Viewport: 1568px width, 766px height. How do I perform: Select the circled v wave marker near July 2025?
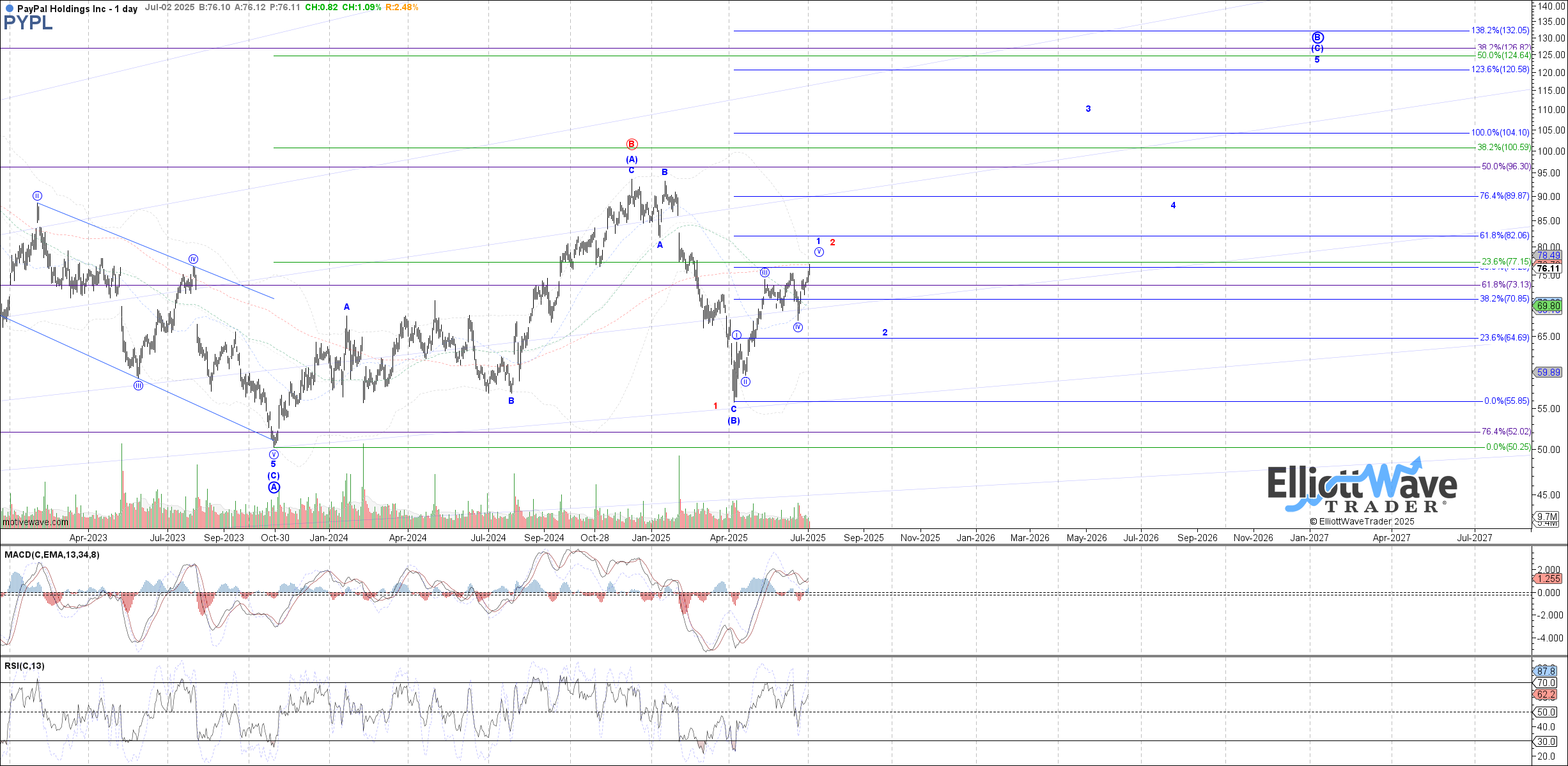tap(819, 252)
